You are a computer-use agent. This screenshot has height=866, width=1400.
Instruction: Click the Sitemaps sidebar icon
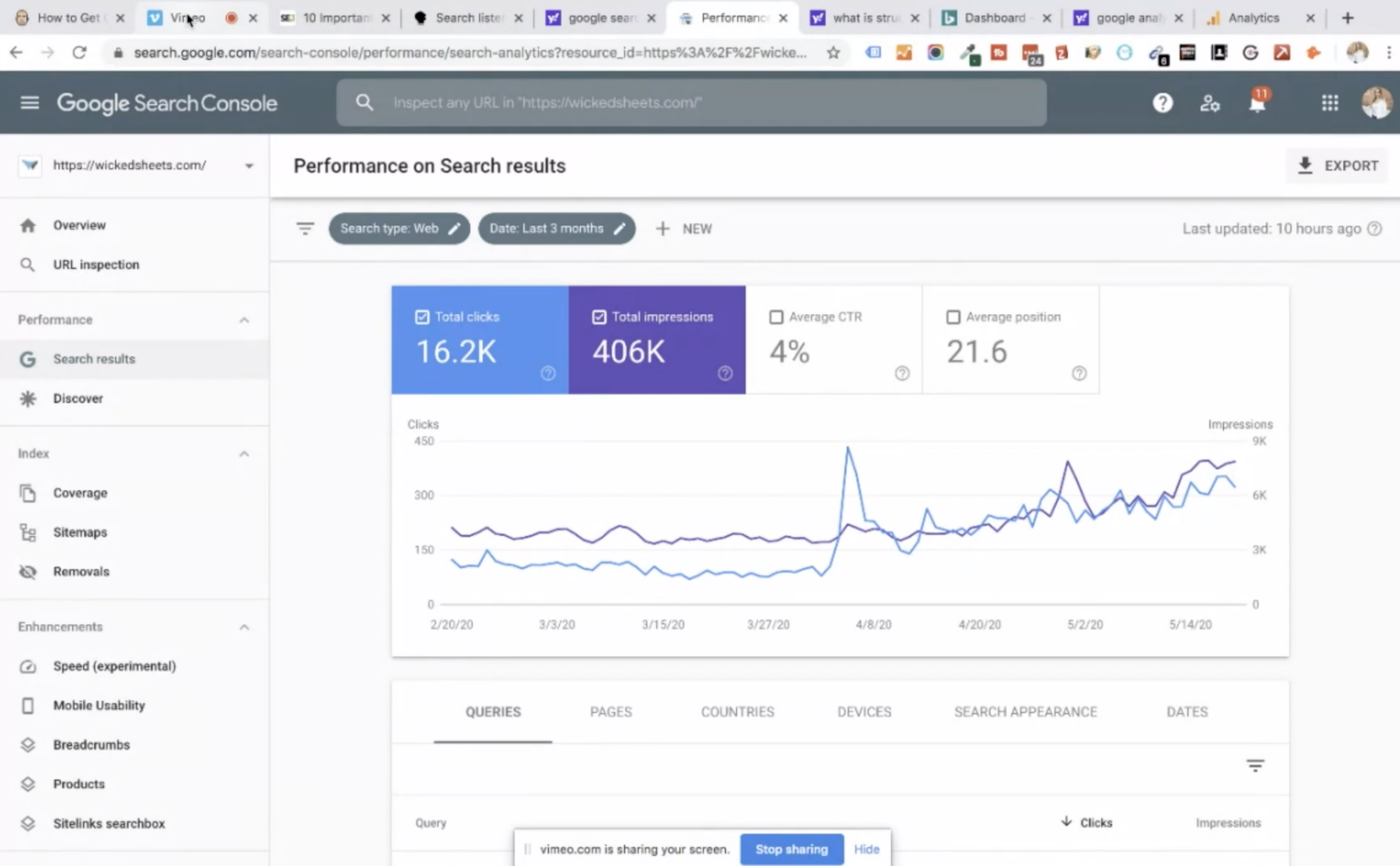pos(28,531)
